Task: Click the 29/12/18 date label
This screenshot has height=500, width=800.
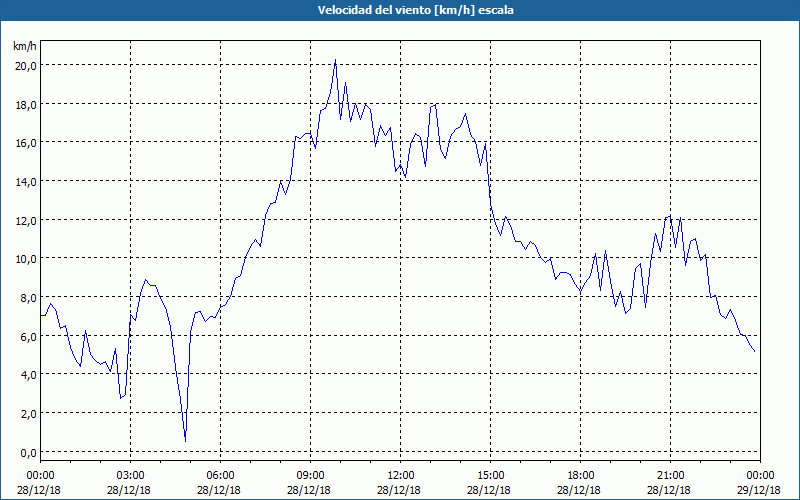Action: 759,490
